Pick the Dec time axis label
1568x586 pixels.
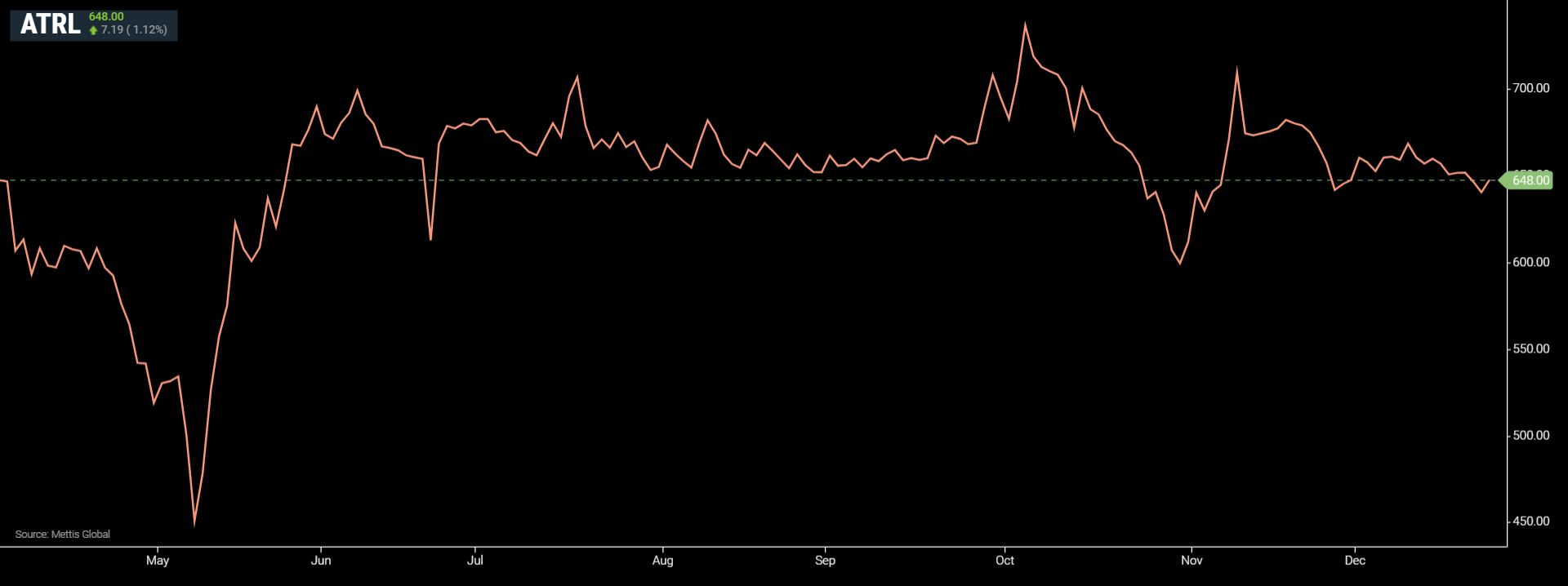1355,560
